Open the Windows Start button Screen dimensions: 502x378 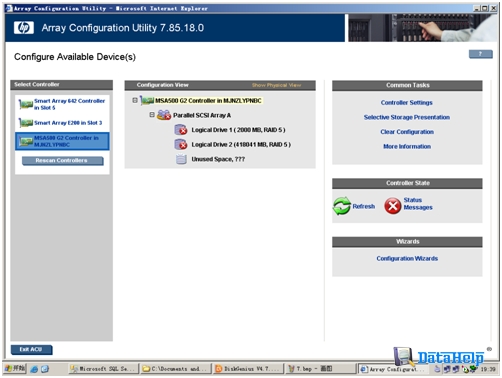(15, 369)
